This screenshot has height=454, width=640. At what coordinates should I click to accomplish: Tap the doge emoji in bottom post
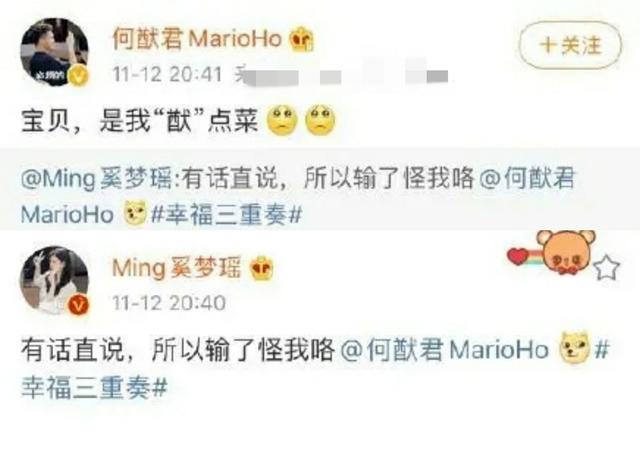coord(575,348)
